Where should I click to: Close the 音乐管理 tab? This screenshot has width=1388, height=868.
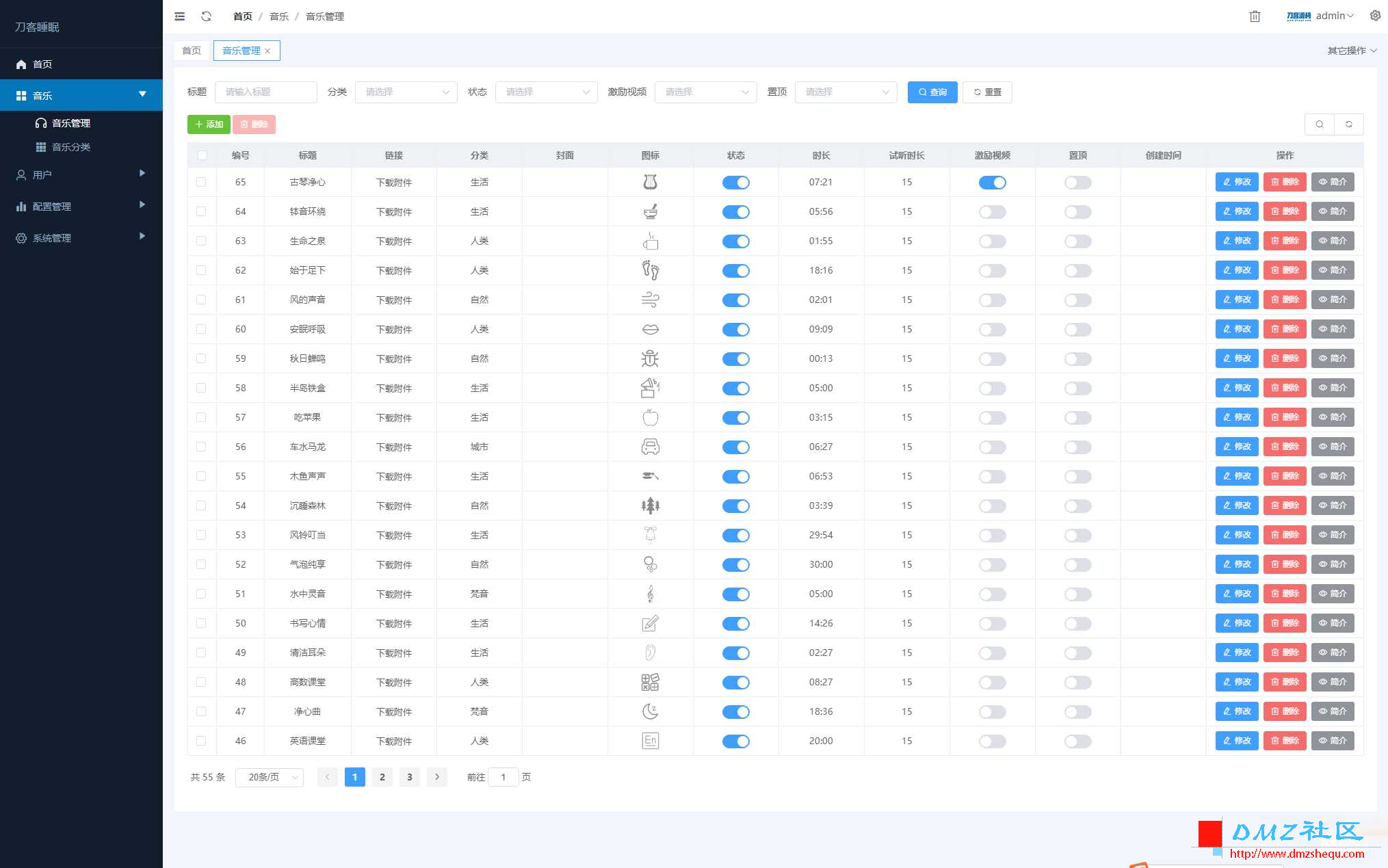[267, 51]
